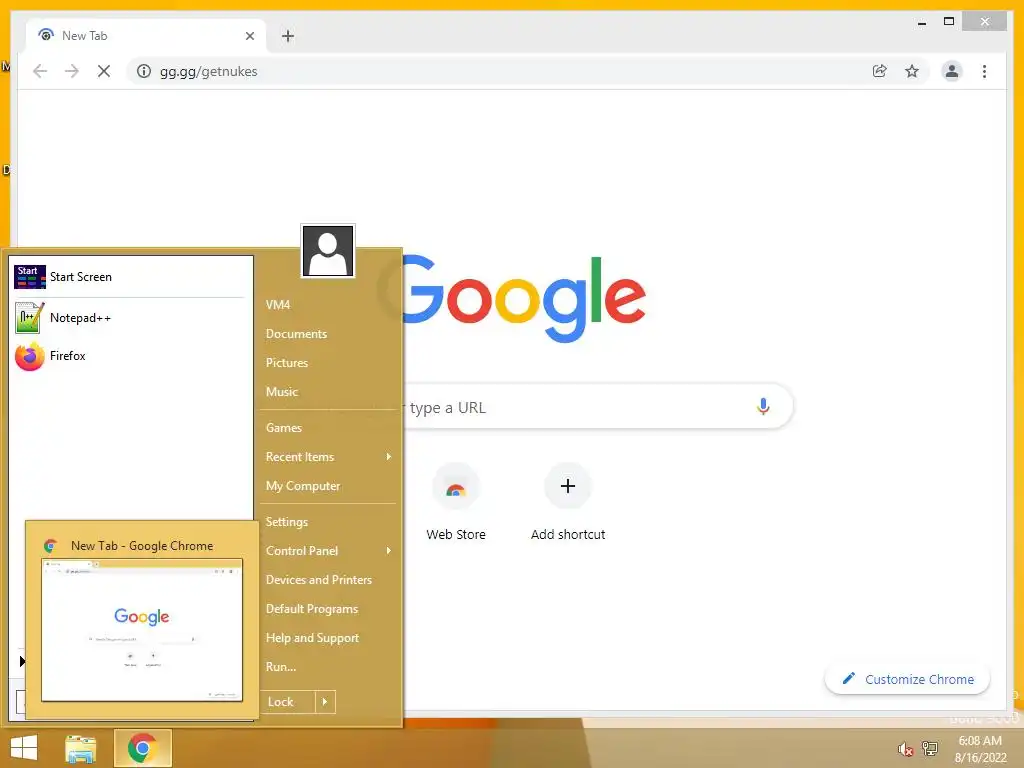Click Chrome icon on taskbar
The height and width of the screenshot is (768, 1024).
pyautogui.click(x=142, y=748)
